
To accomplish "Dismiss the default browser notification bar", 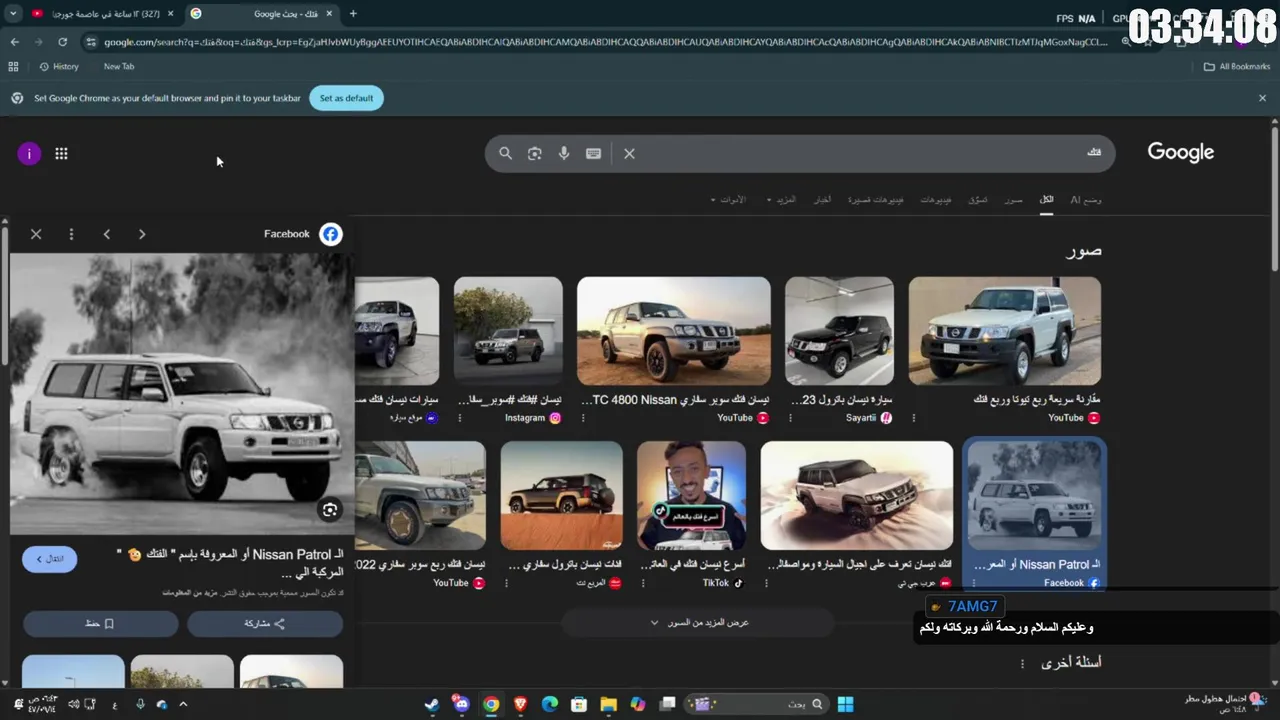I will click(x=1262, y=98).
